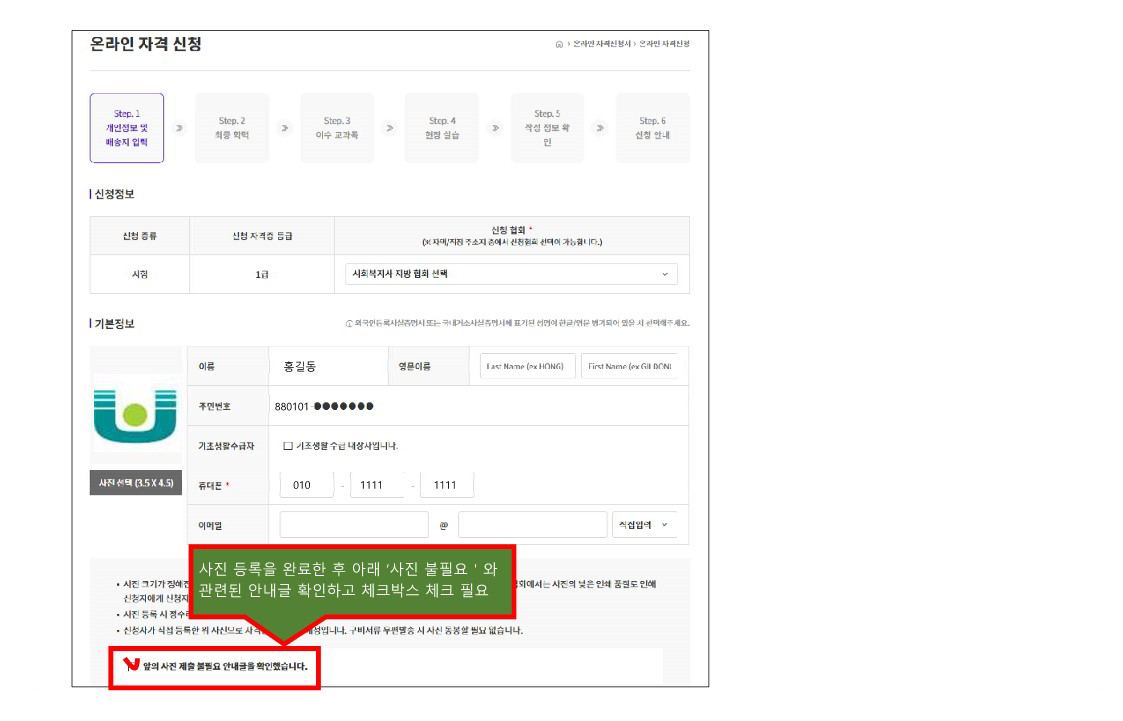The width and height of the screenshot is (1123, 721).
Task: Click the middle phone number field
Action: point(377,485)
